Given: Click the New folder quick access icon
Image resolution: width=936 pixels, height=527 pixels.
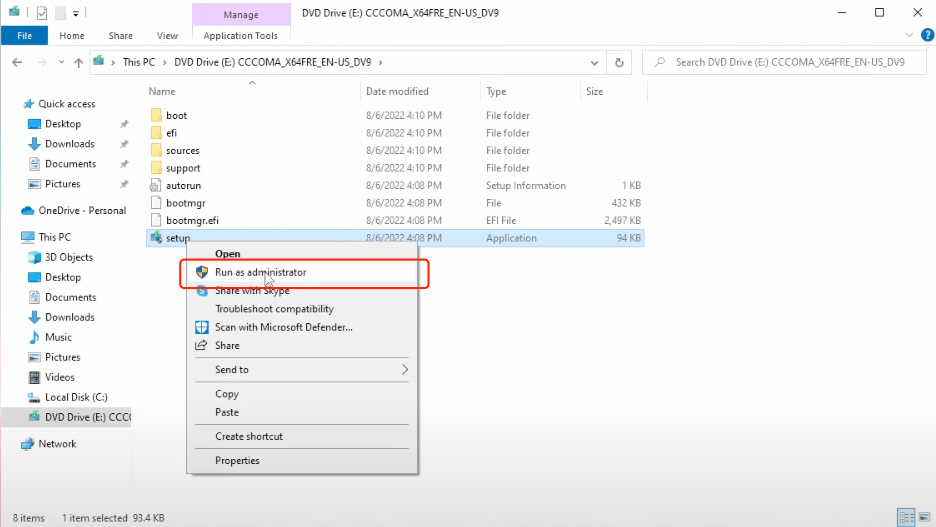Looking at the screenshot, I should pos(60,13).
